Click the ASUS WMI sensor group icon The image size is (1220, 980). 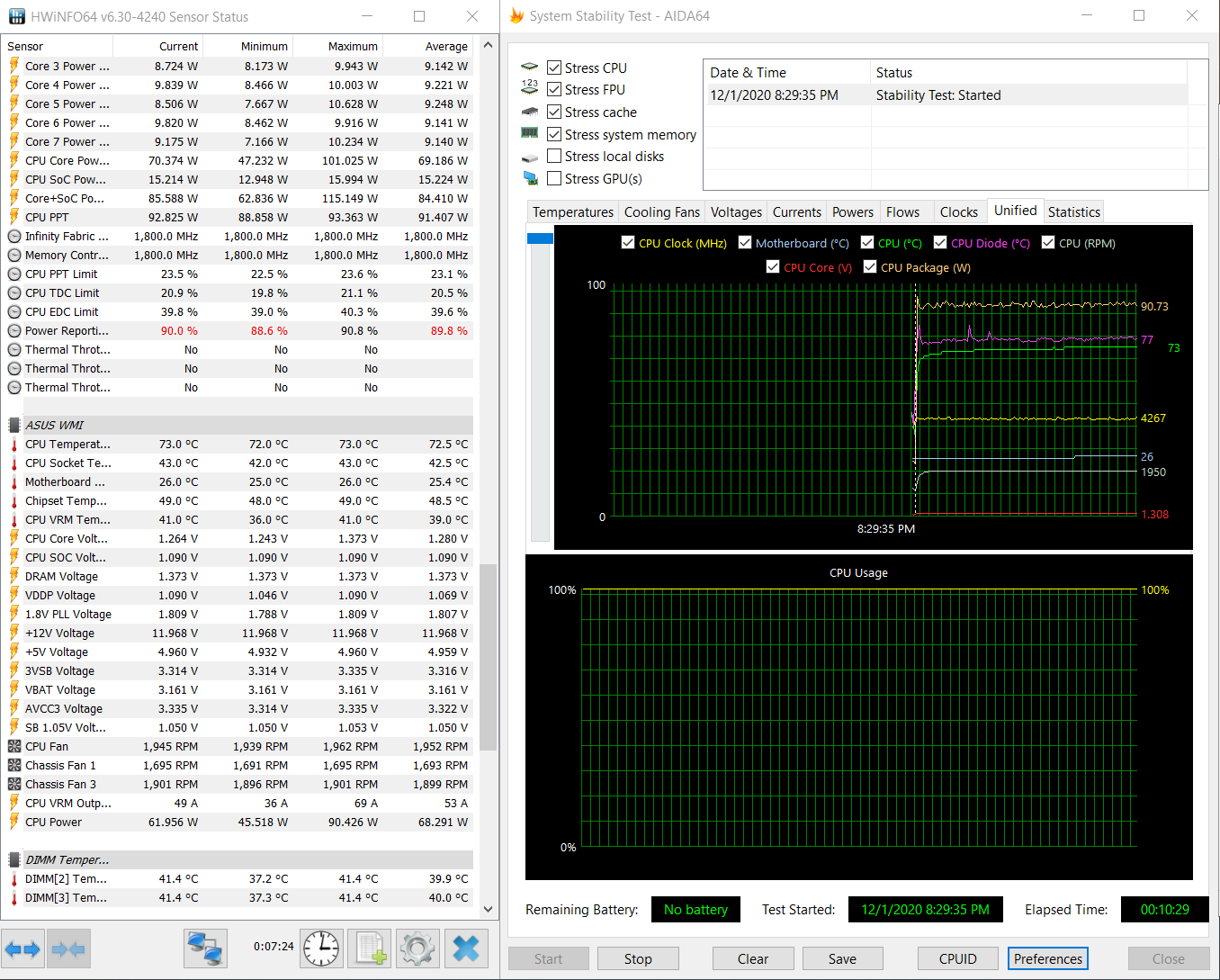pyautogui.click(x=13, y=425)
